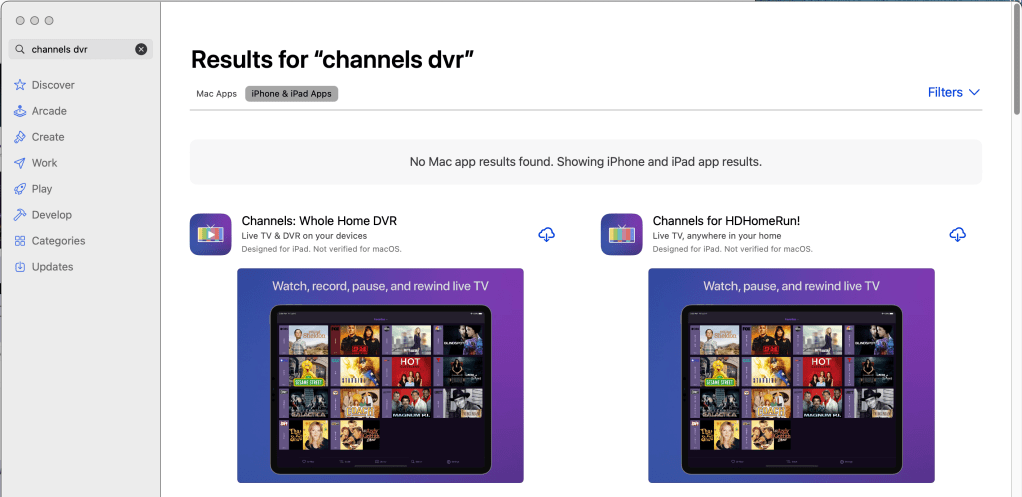Expand the Filters dropdown
Screen dimensions: 1022x497
[x=953, y=92]
